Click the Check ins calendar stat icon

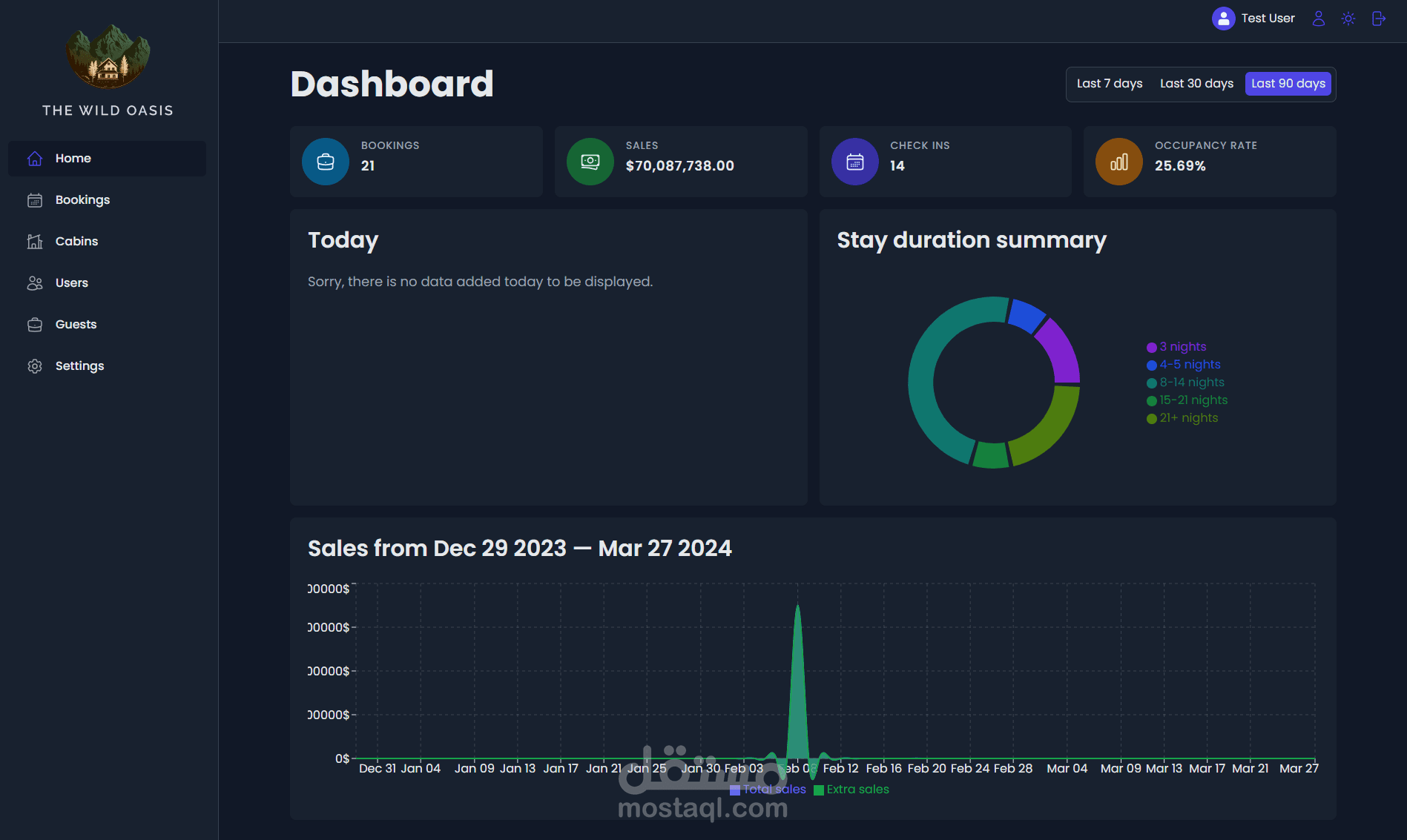tap(855, 162)
